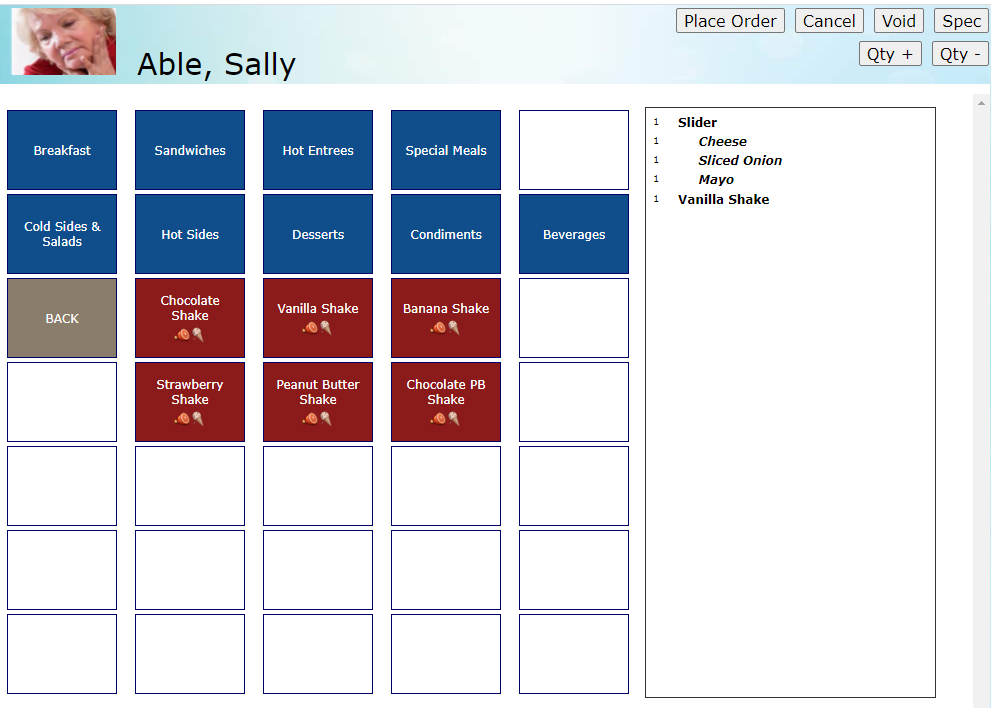Screen dimensions: 991x708
Task: Open the Desserts category
Action: click(318, 234)
